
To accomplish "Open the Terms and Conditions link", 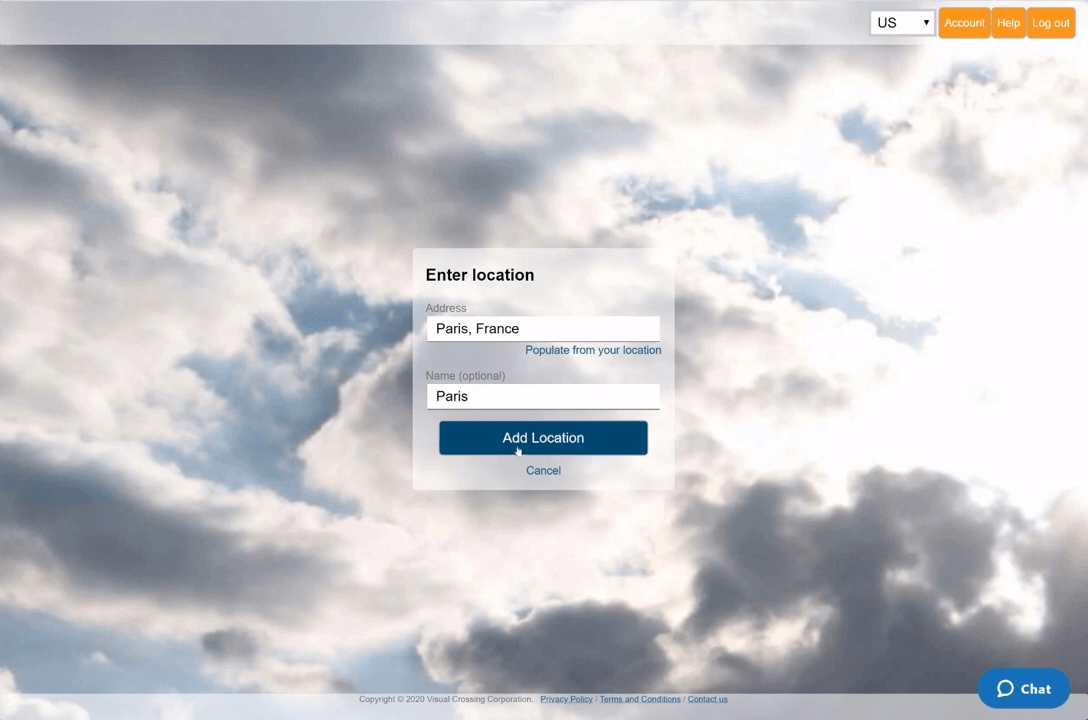I will click(x=640, y=700).
